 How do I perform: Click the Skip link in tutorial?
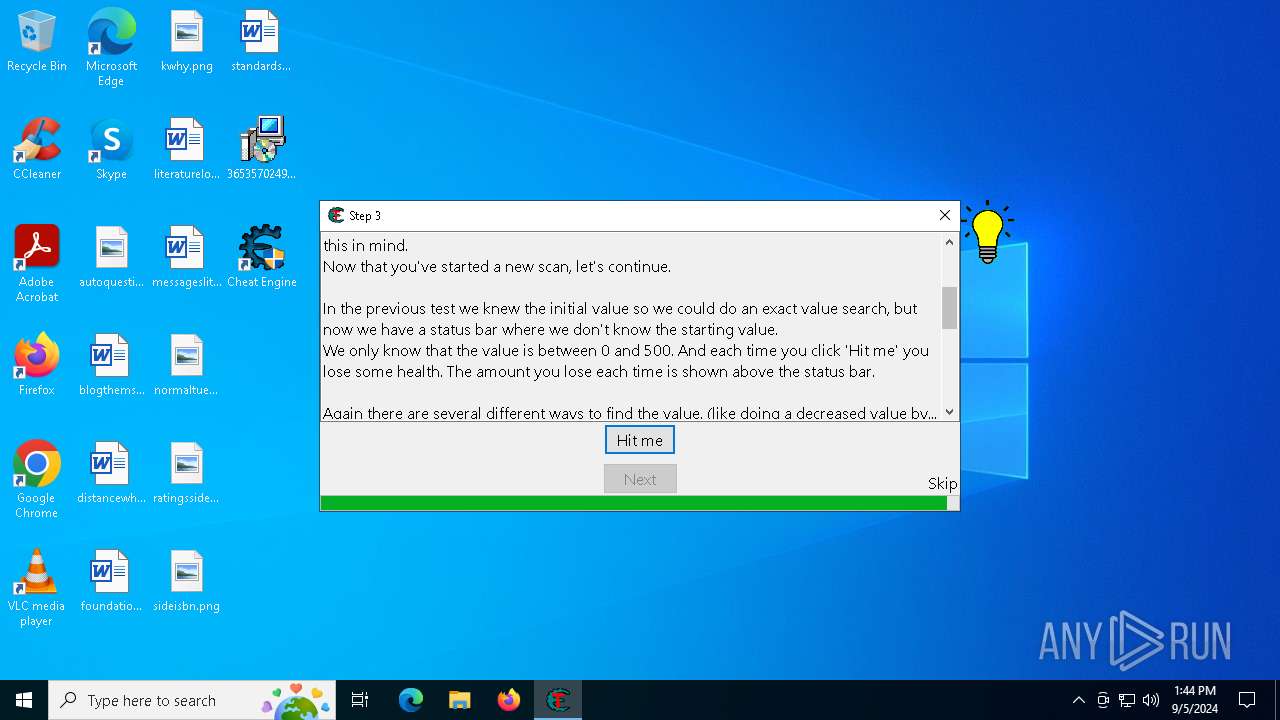point(942,483)
